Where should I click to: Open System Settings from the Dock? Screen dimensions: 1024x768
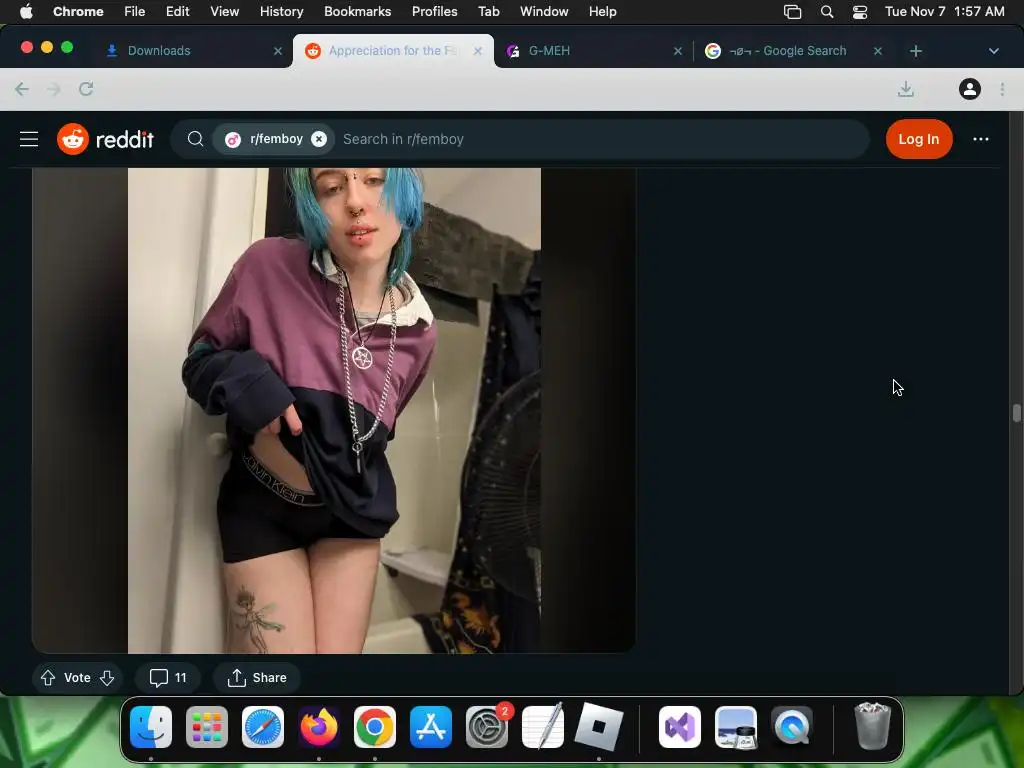(487, 727)
